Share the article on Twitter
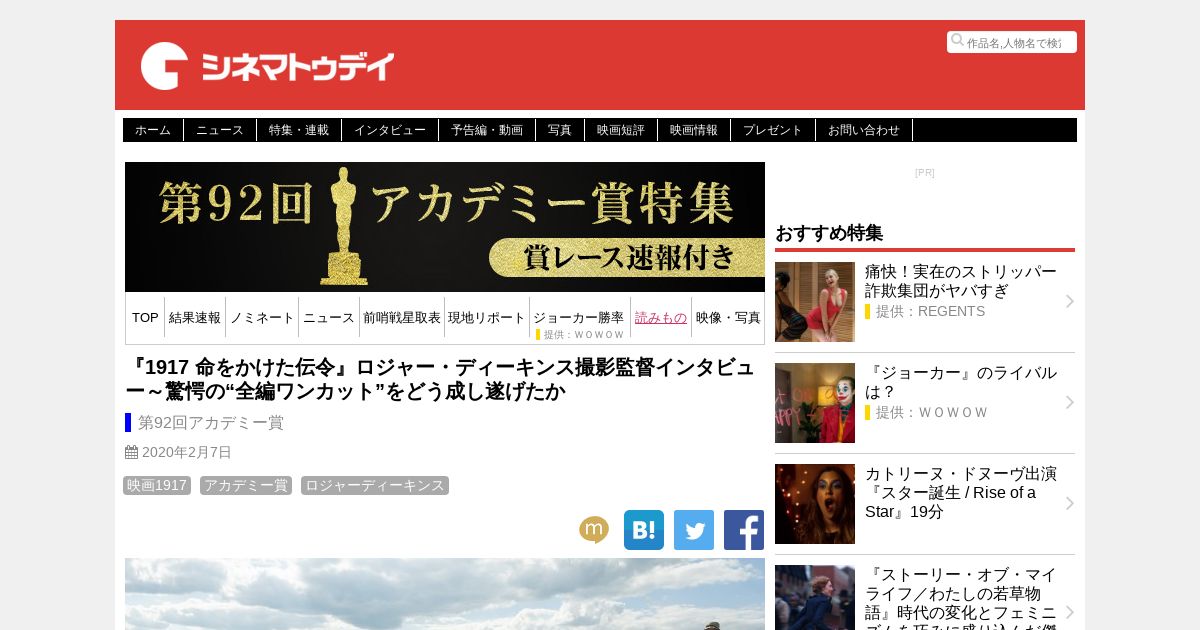 pos(694,530)
